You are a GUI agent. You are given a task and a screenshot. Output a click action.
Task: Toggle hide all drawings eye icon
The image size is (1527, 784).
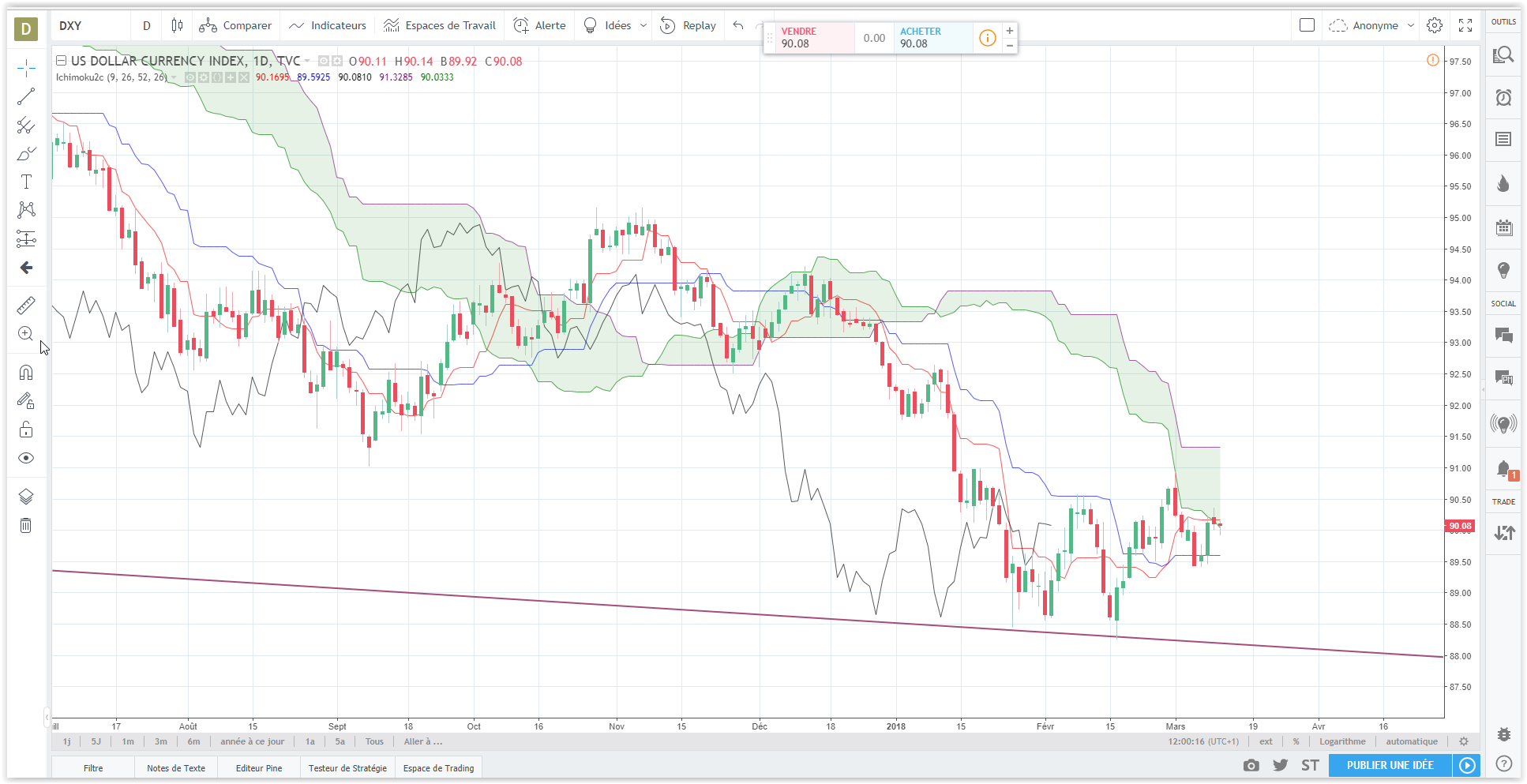[x=26, y=458]
